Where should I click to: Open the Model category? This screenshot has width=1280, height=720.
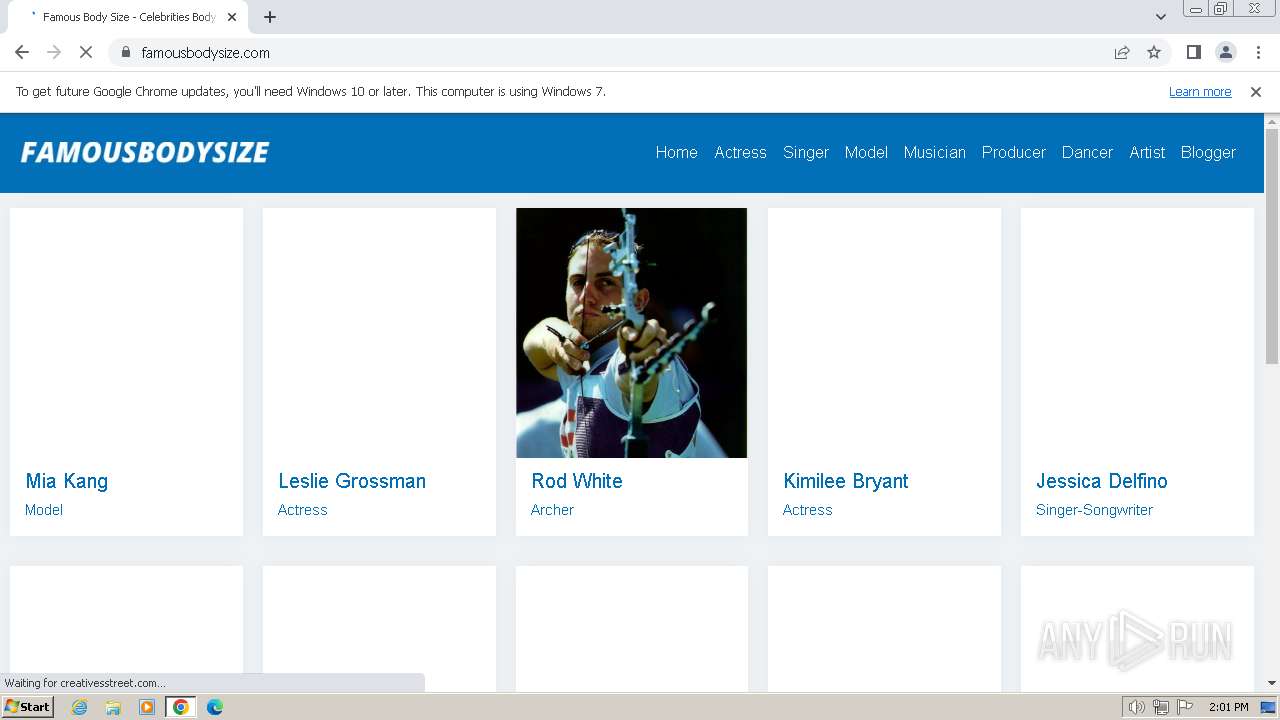click(866, 152)
